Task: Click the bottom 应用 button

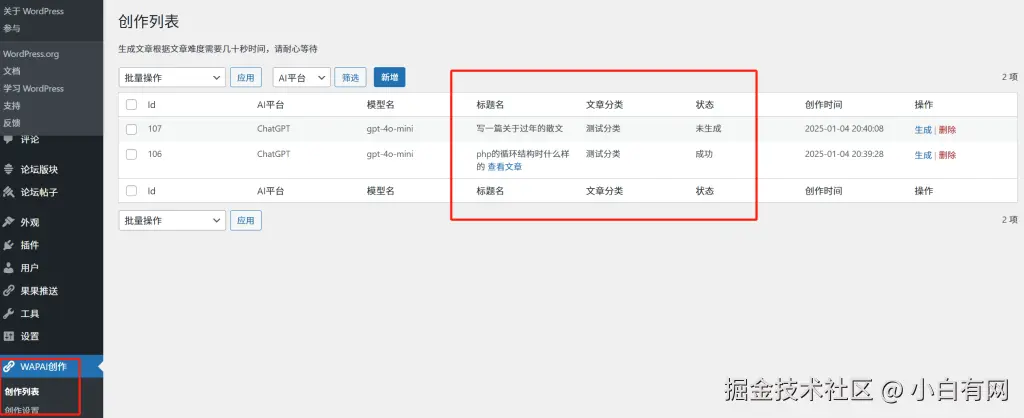Action: [x=246, y=220]
